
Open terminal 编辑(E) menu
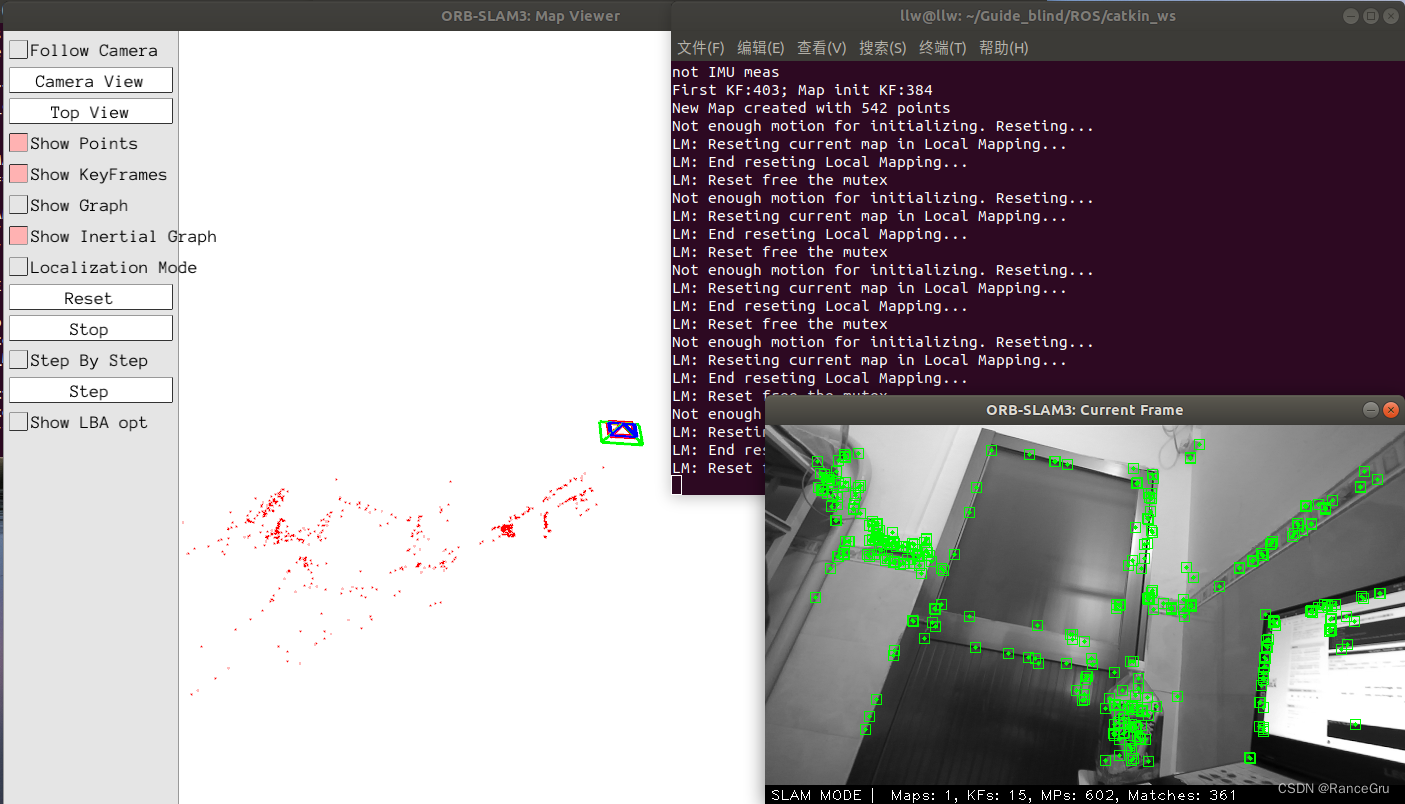pos(761,48)
